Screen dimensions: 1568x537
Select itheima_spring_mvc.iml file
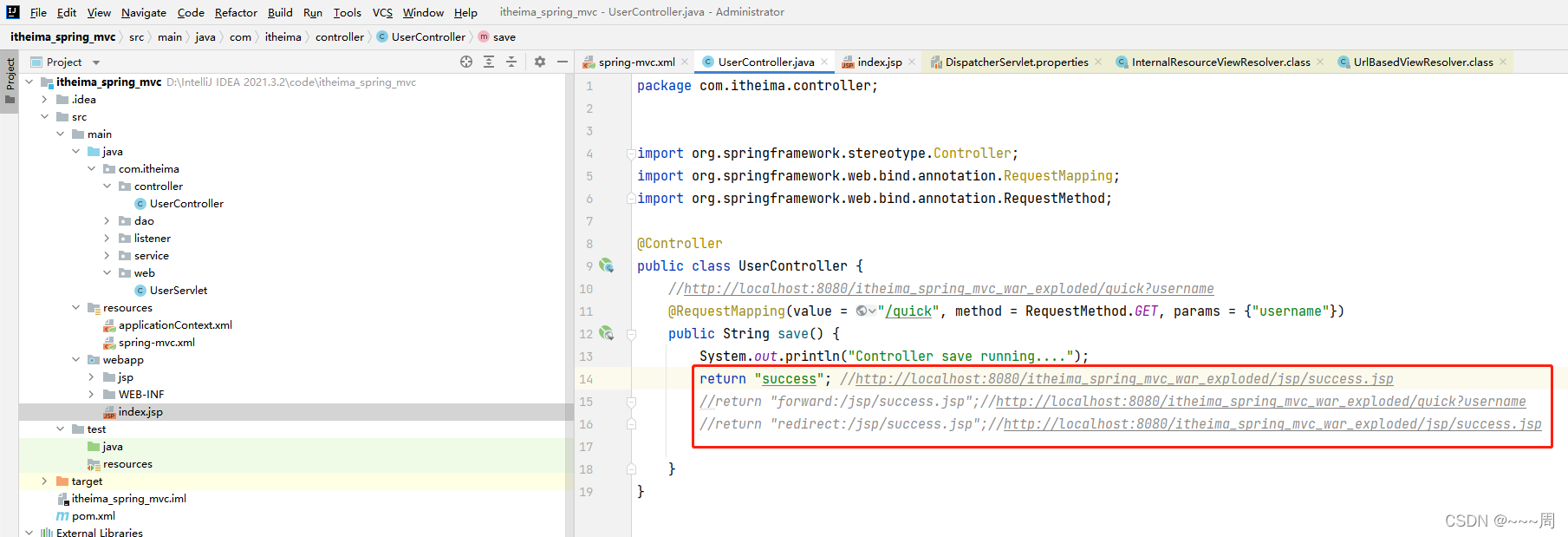coord(128,498)
